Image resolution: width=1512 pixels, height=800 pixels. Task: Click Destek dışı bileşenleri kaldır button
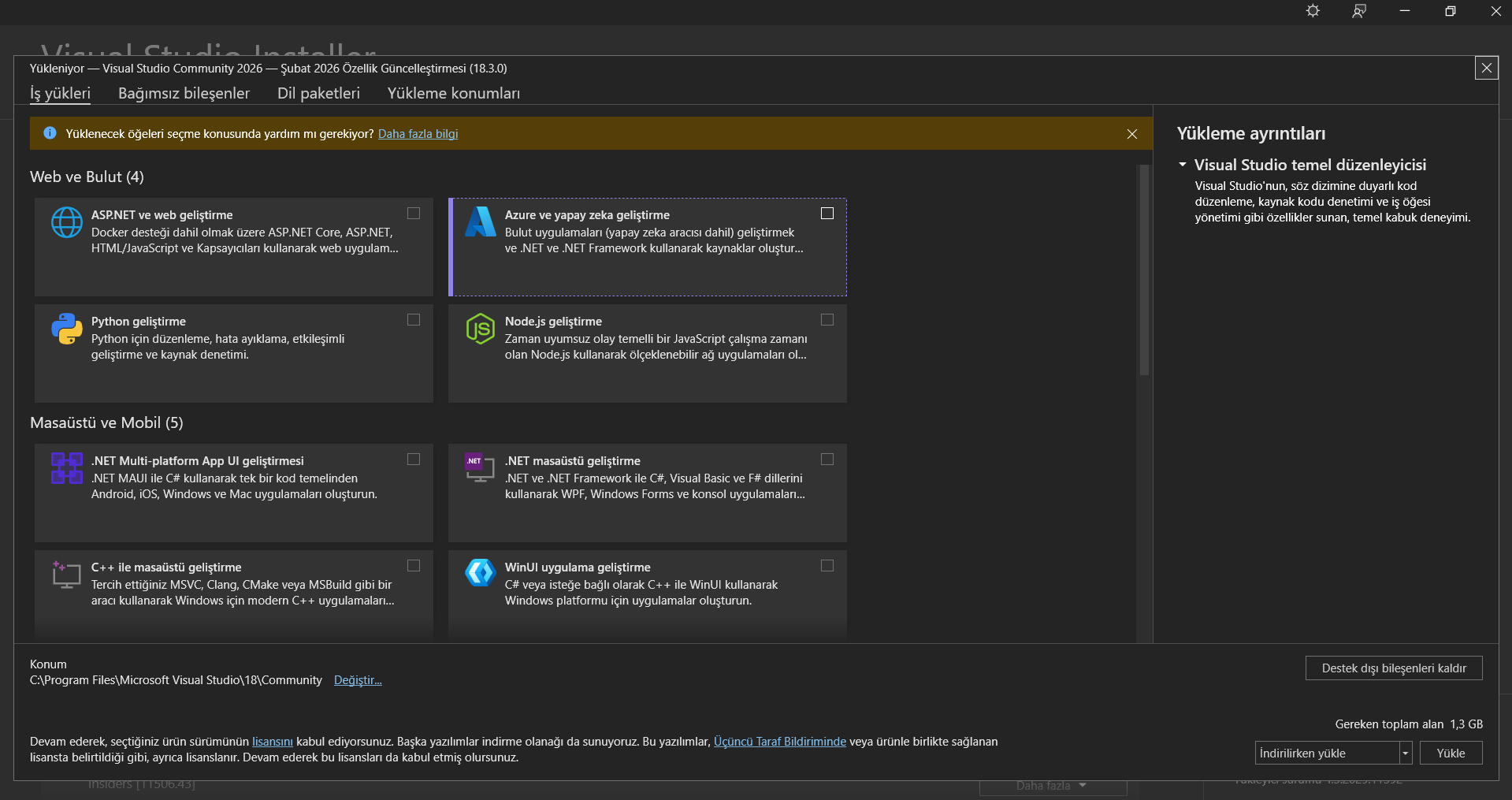pos(1394,668)
